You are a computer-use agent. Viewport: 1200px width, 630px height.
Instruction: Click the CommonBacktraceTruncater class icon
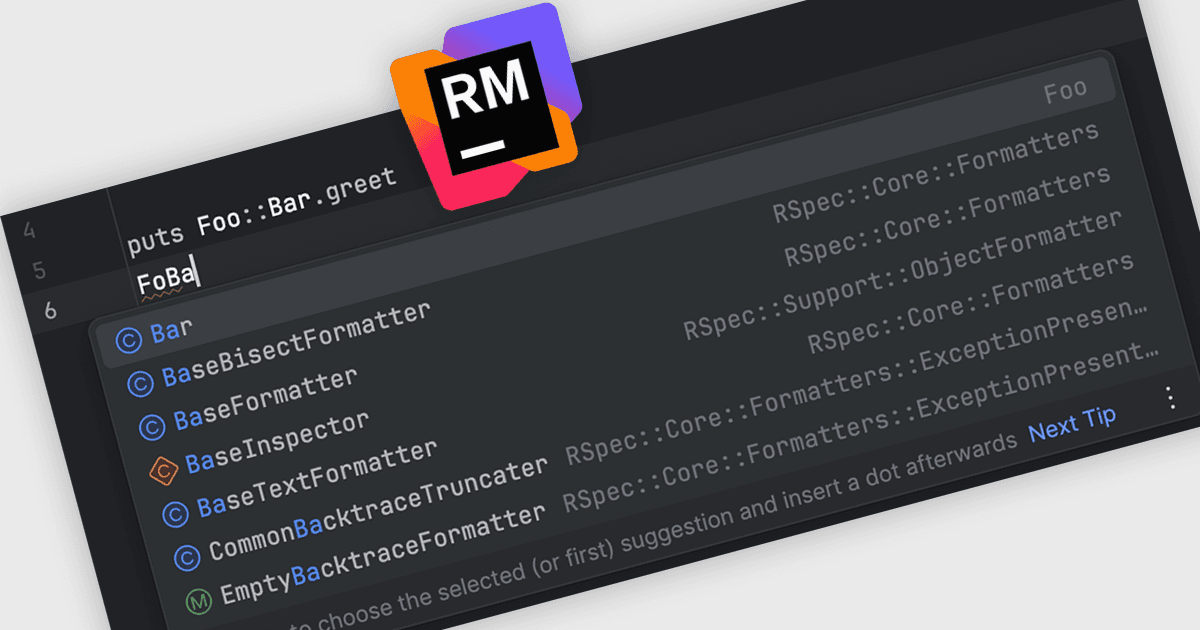187,558
